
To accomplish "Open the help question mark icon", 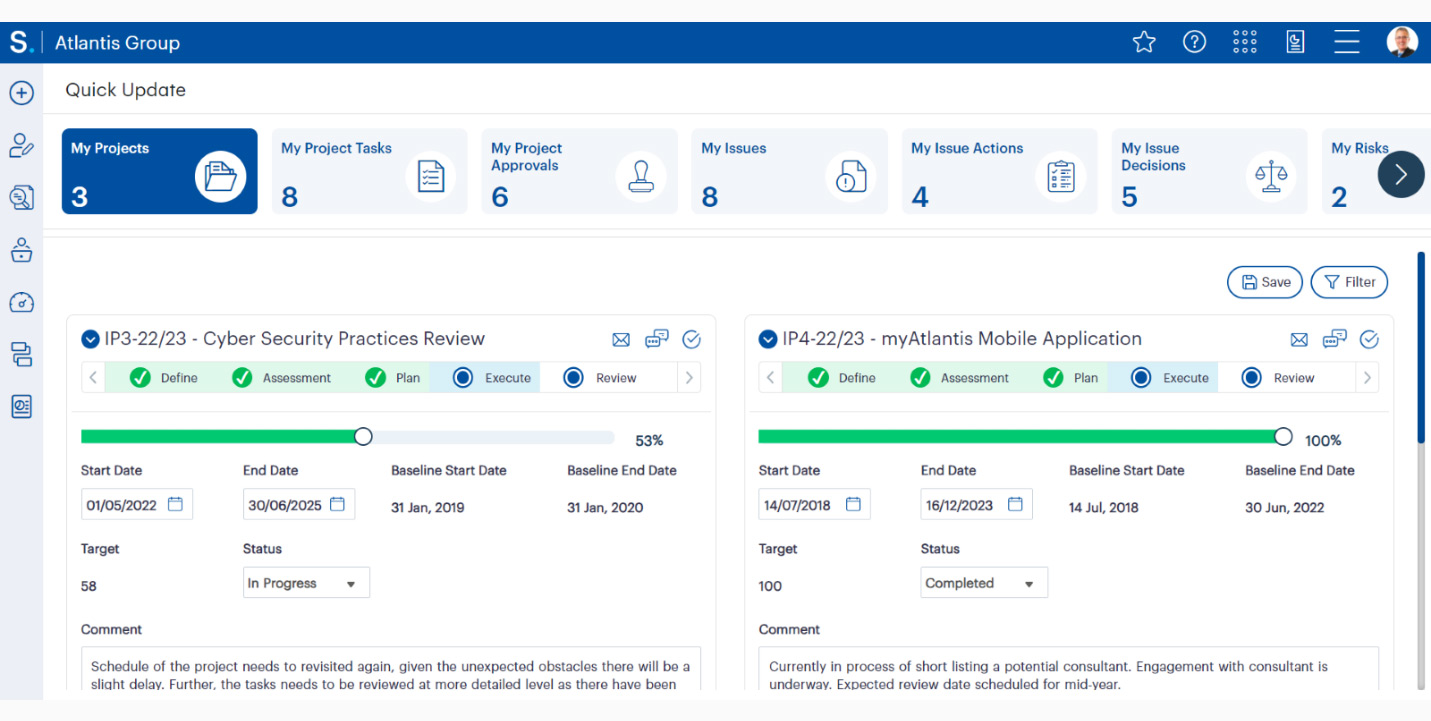I will (x=1194, y=42).
